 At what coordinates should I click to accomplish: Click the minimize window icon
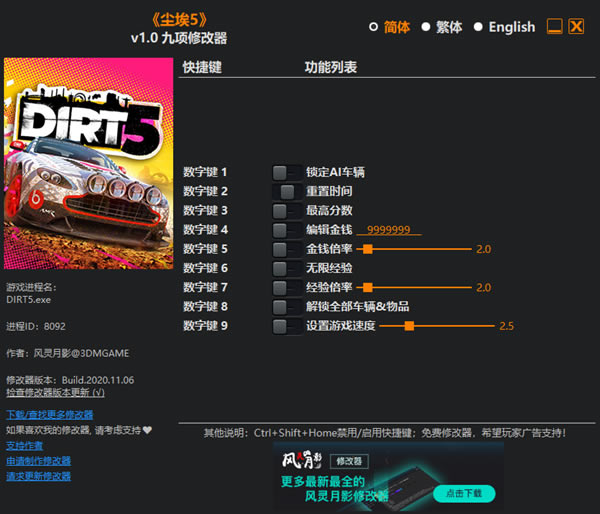[554, 26]
